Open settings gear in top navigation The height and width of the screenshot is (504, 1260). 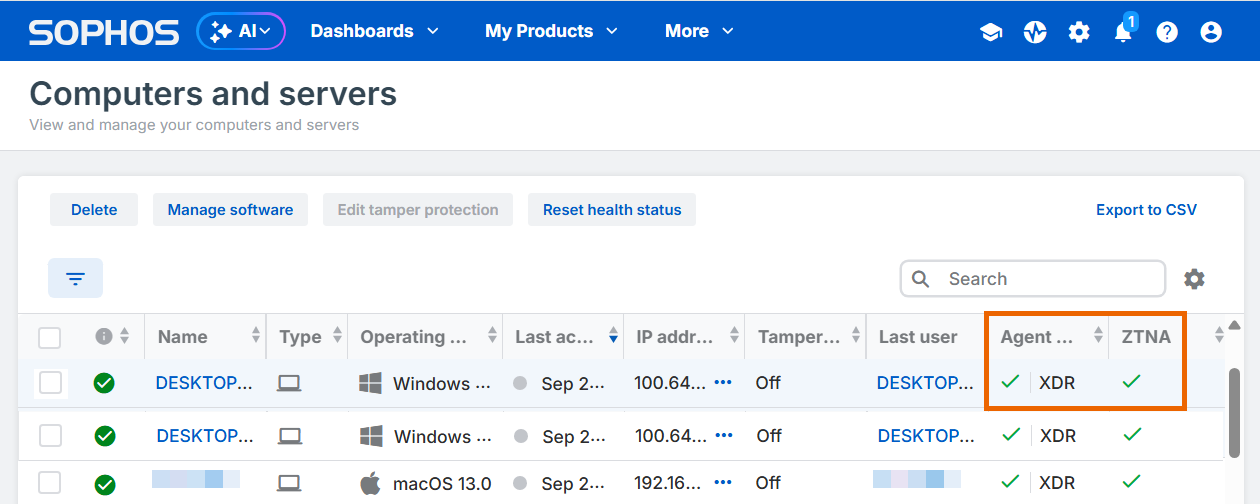click(x=1079, y=32)
